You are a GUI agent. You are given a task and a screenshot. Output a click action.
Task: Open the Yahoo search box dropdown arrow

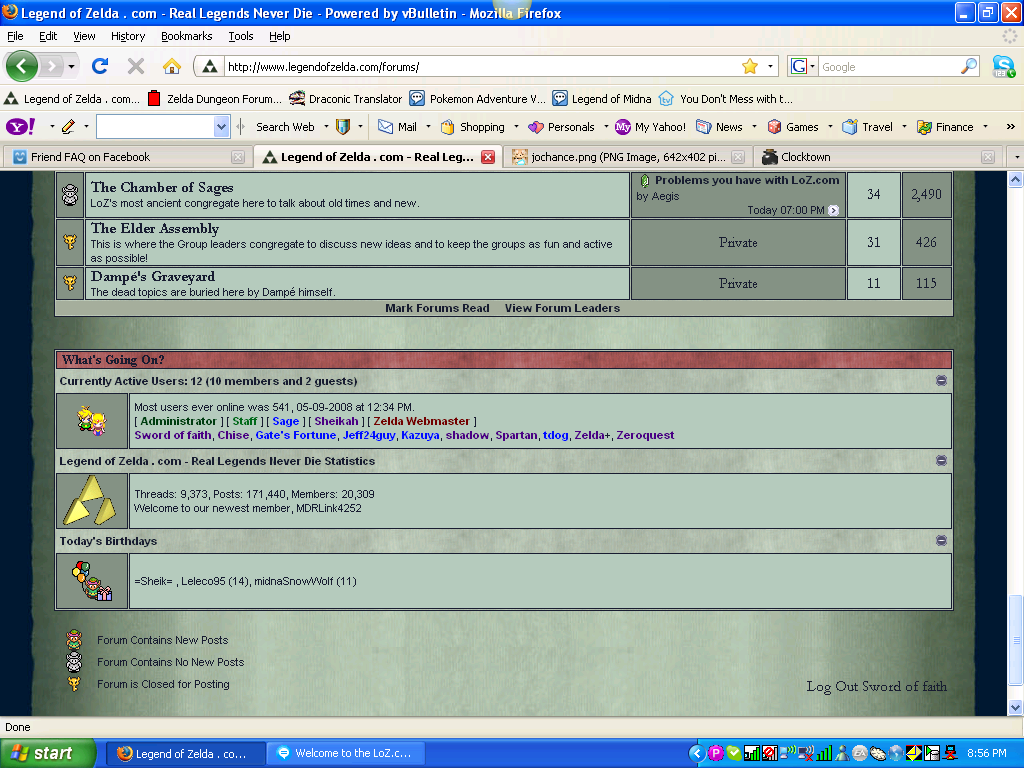point(221,127)
